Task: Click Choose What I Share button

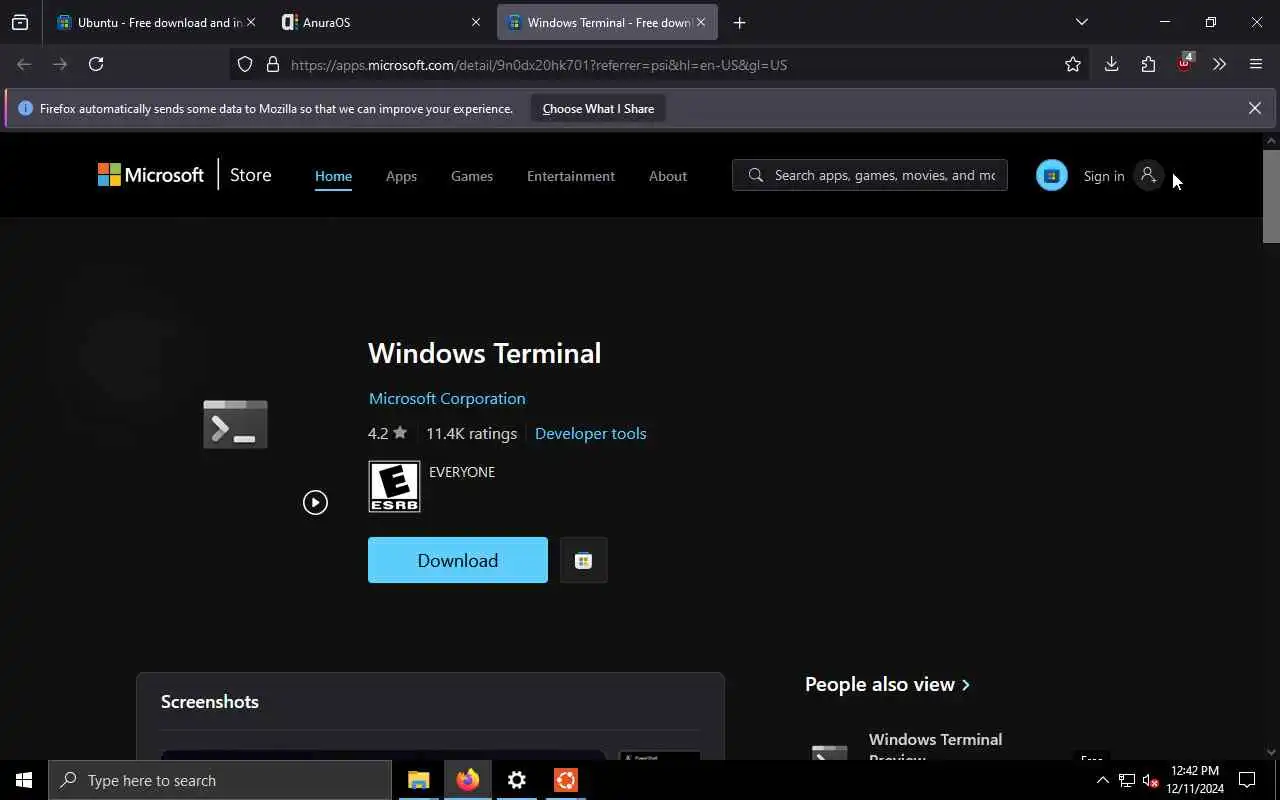Action: [x=598, y=108]
